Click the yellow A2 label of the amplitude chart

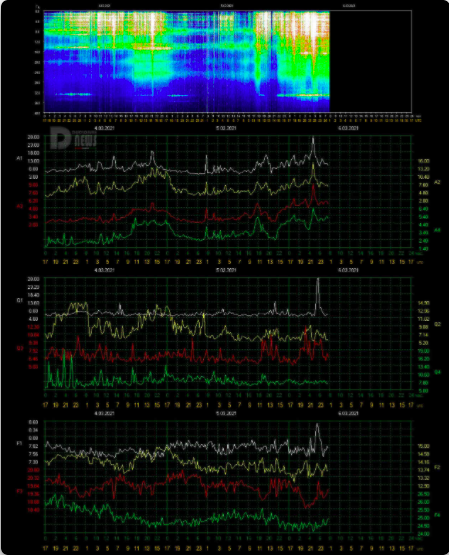click(437, 182)
